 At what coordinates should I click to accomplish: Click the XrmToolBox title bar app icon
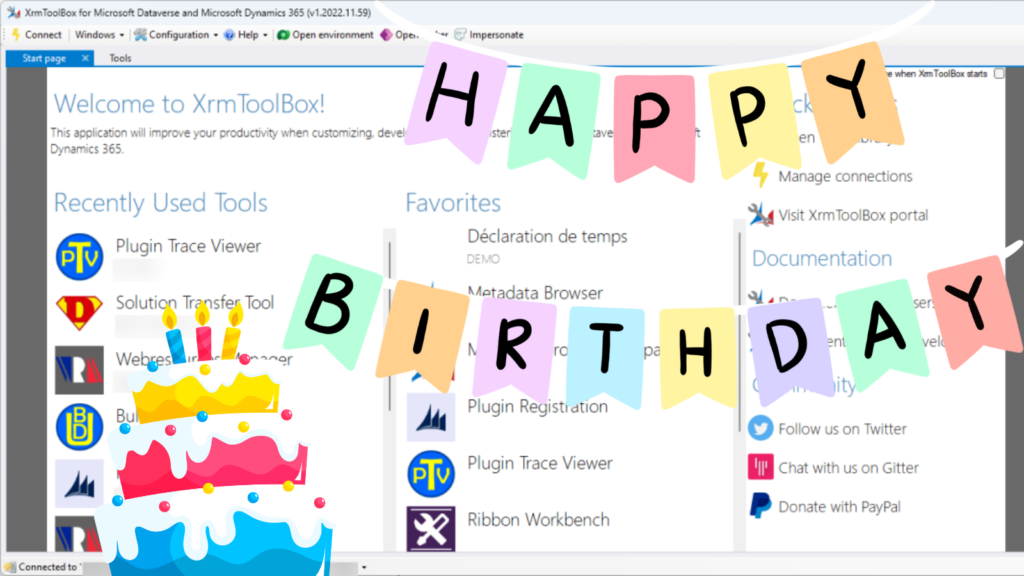[13, 12]
